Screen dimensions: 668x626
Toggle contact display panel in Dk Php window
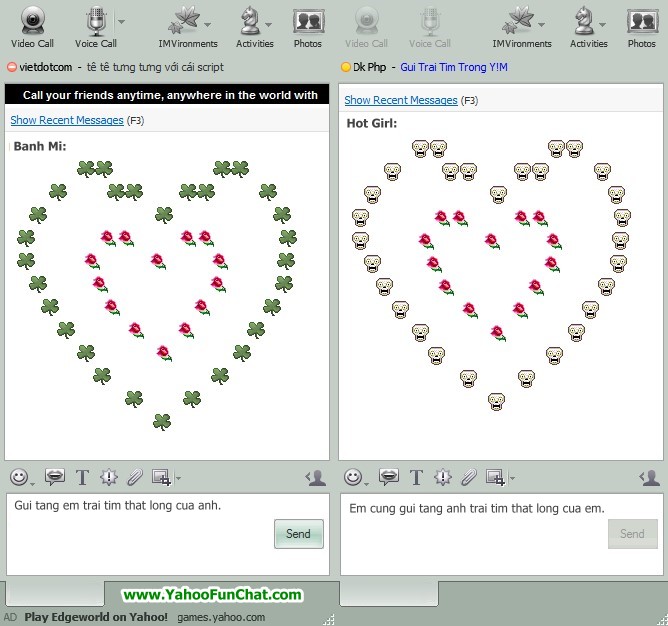(x=650, y=478)
